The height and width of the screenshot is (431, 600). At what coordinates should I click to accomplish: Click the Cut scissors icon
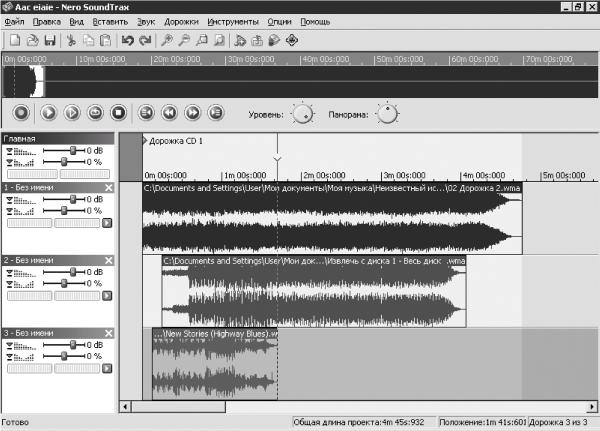(71, 40)
